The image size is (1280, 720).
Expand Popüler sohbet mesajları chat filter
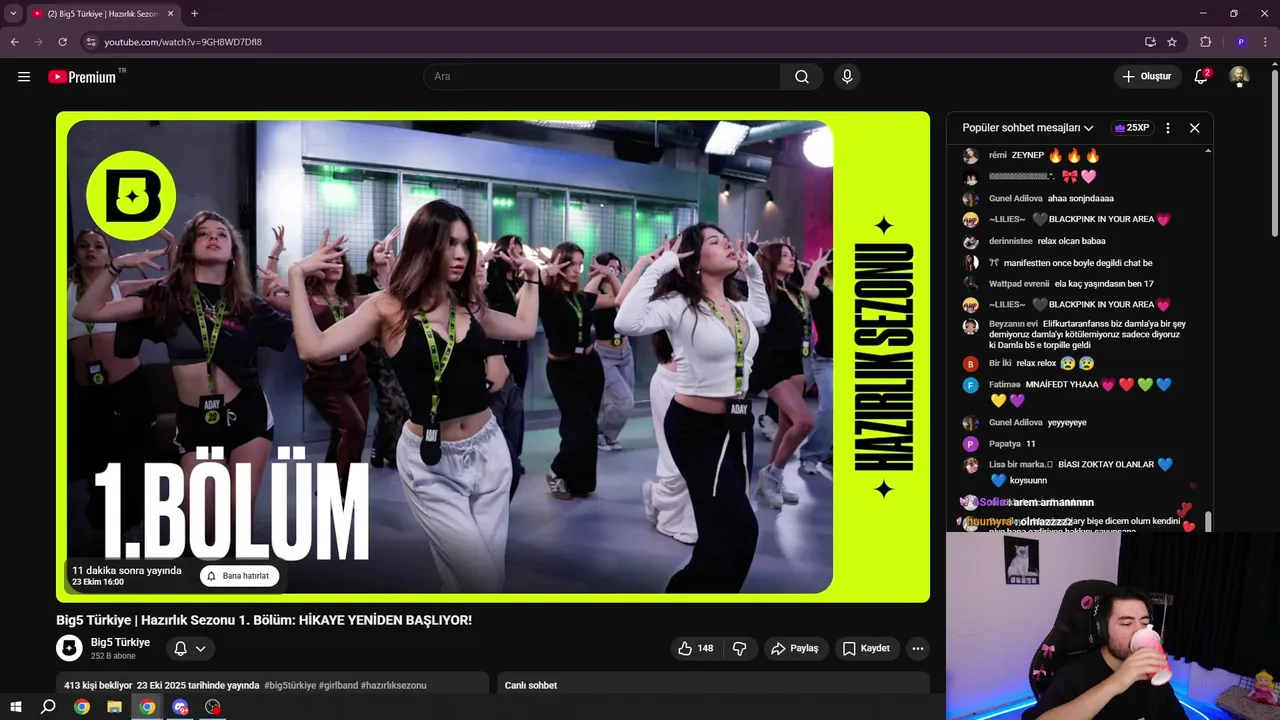tap(1028, 128)
